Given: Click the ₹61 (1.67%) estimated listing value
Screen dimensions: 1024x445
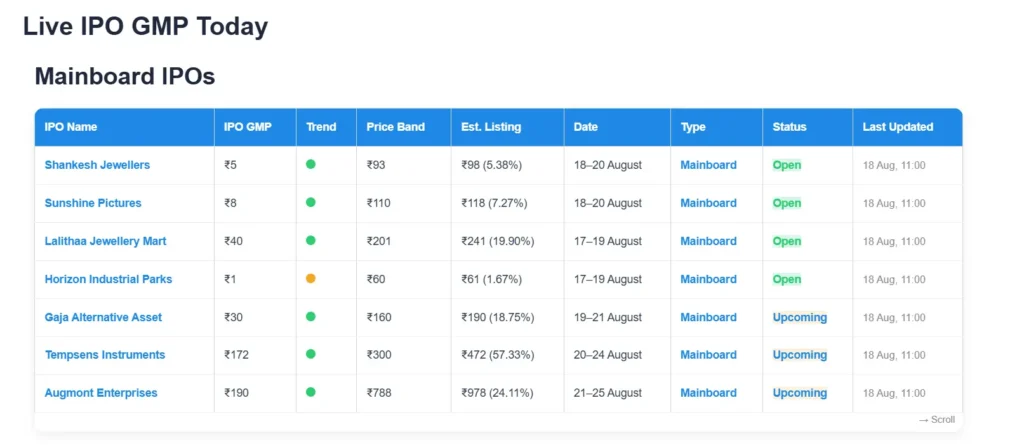Looking at the screenshot, I should pyautogui.click(x=492, y=279).
